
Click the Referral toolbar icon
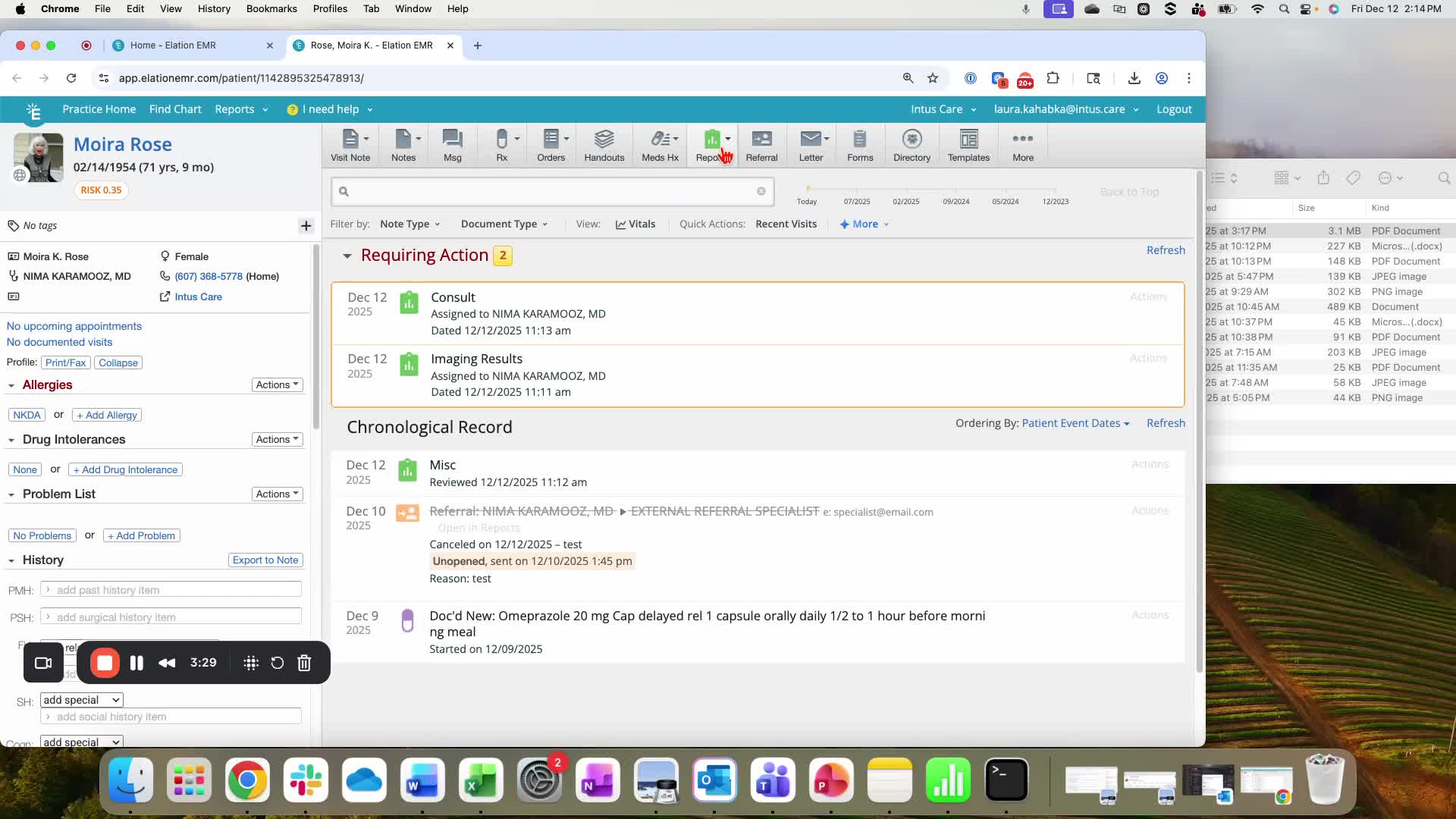(x=761, y=145)
